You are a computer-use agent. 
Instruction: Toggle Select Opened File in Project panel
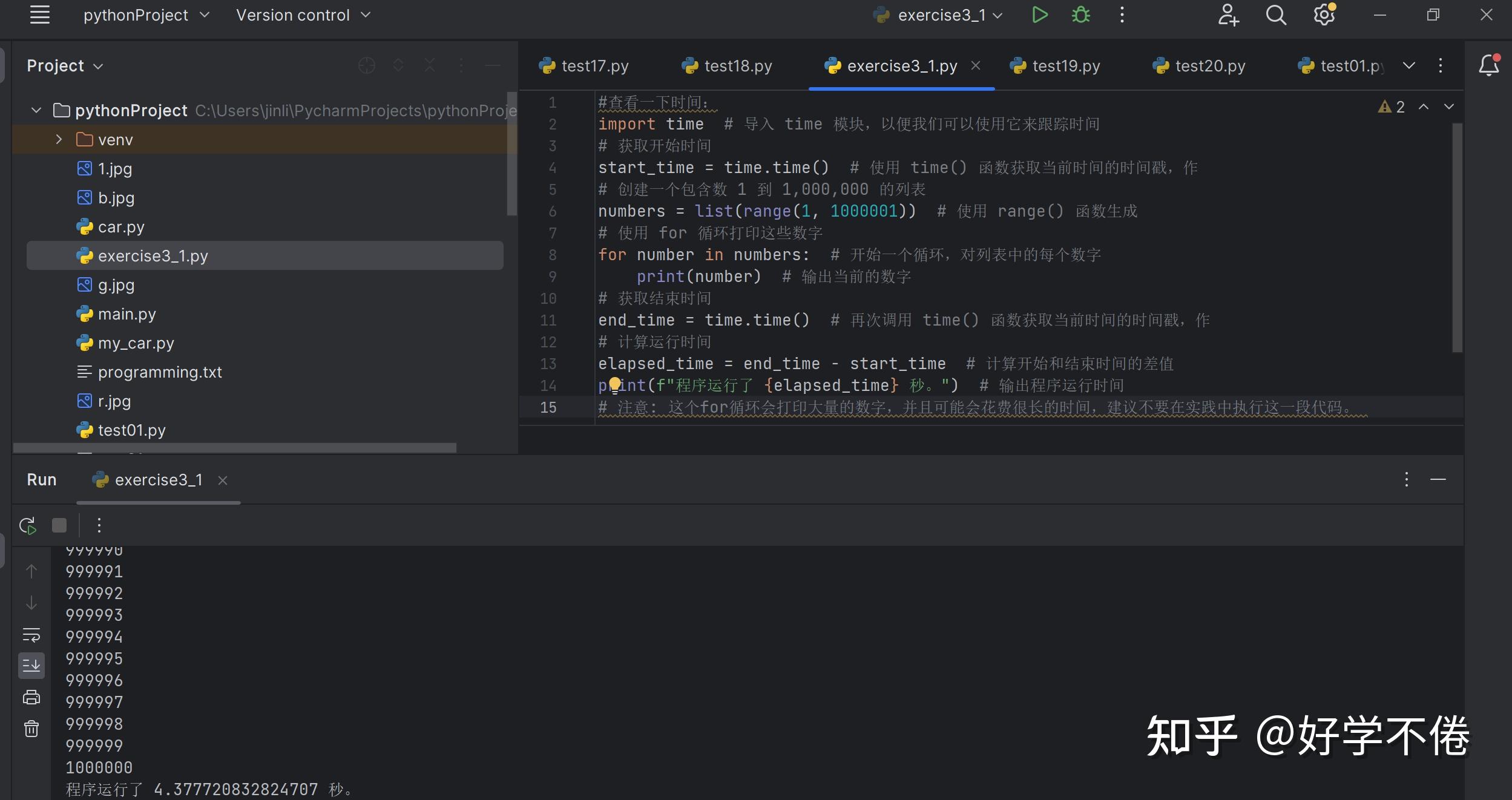tap(366, 65)
